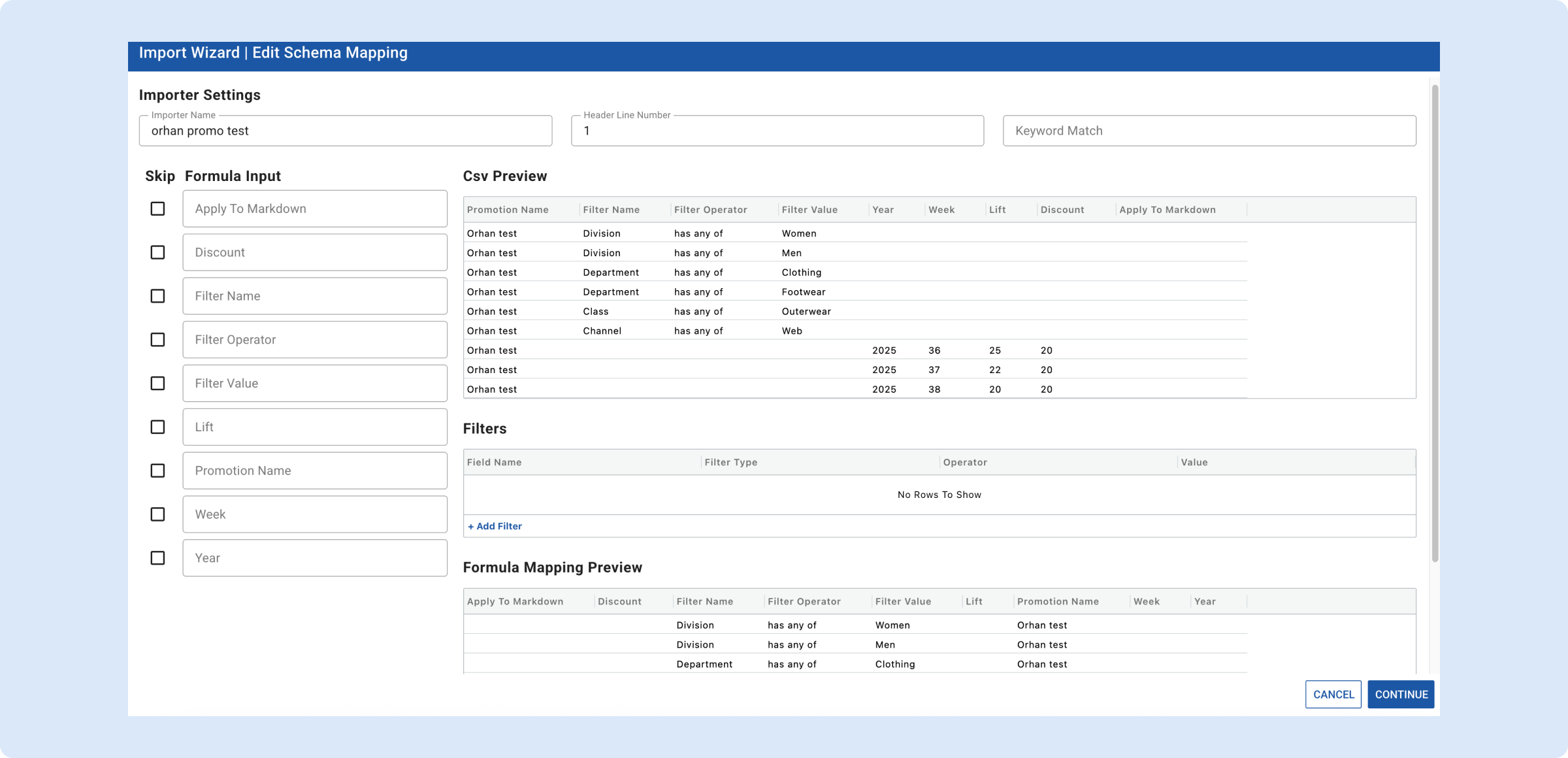Click the wizard's vertical scrollbar
Image resolution: width=1568 pixels, height=758 pixels.
(x=1435, y=323)
